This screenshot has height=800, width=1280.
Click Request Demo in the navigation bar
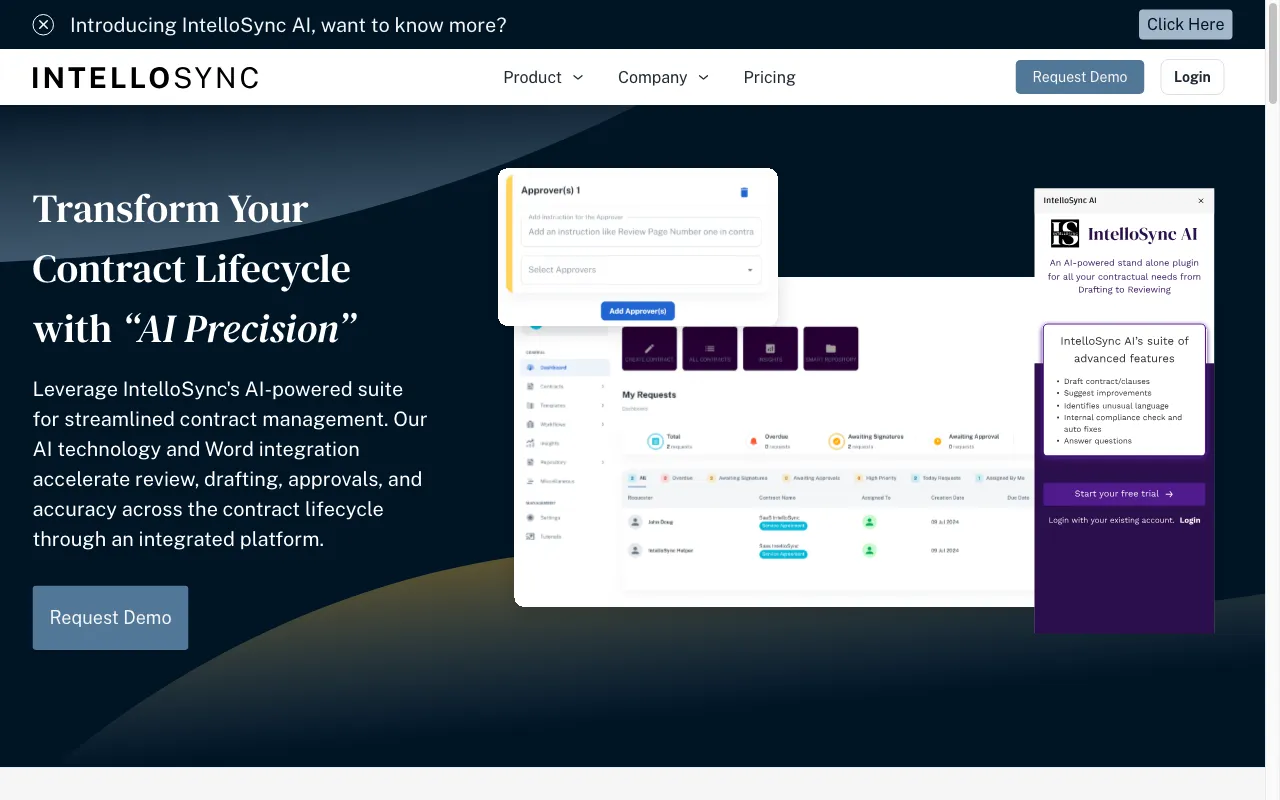1080,77
